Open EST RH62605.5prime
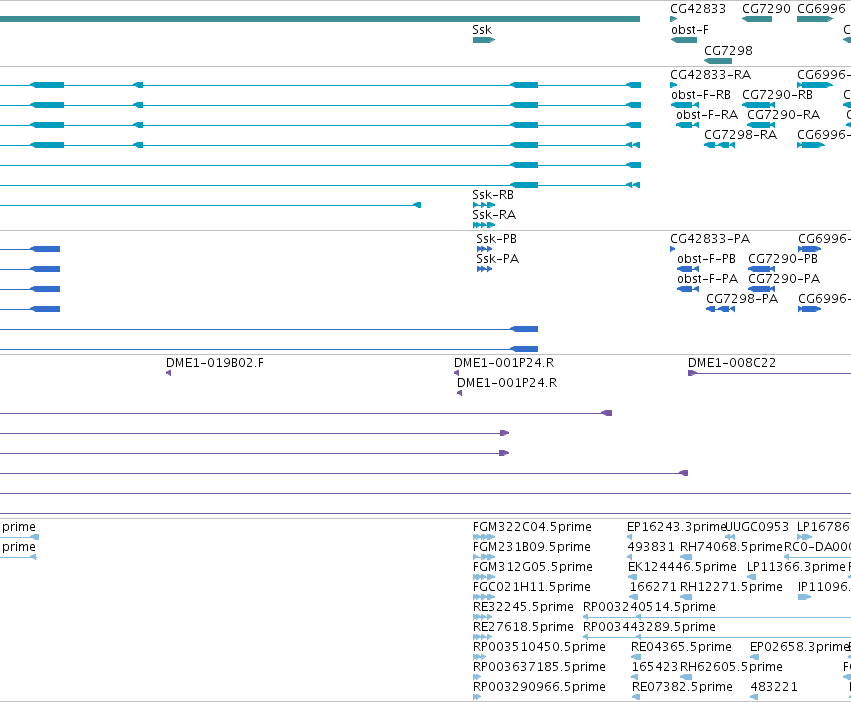Screen dimensions: 851x702 (x=731, y=667)
